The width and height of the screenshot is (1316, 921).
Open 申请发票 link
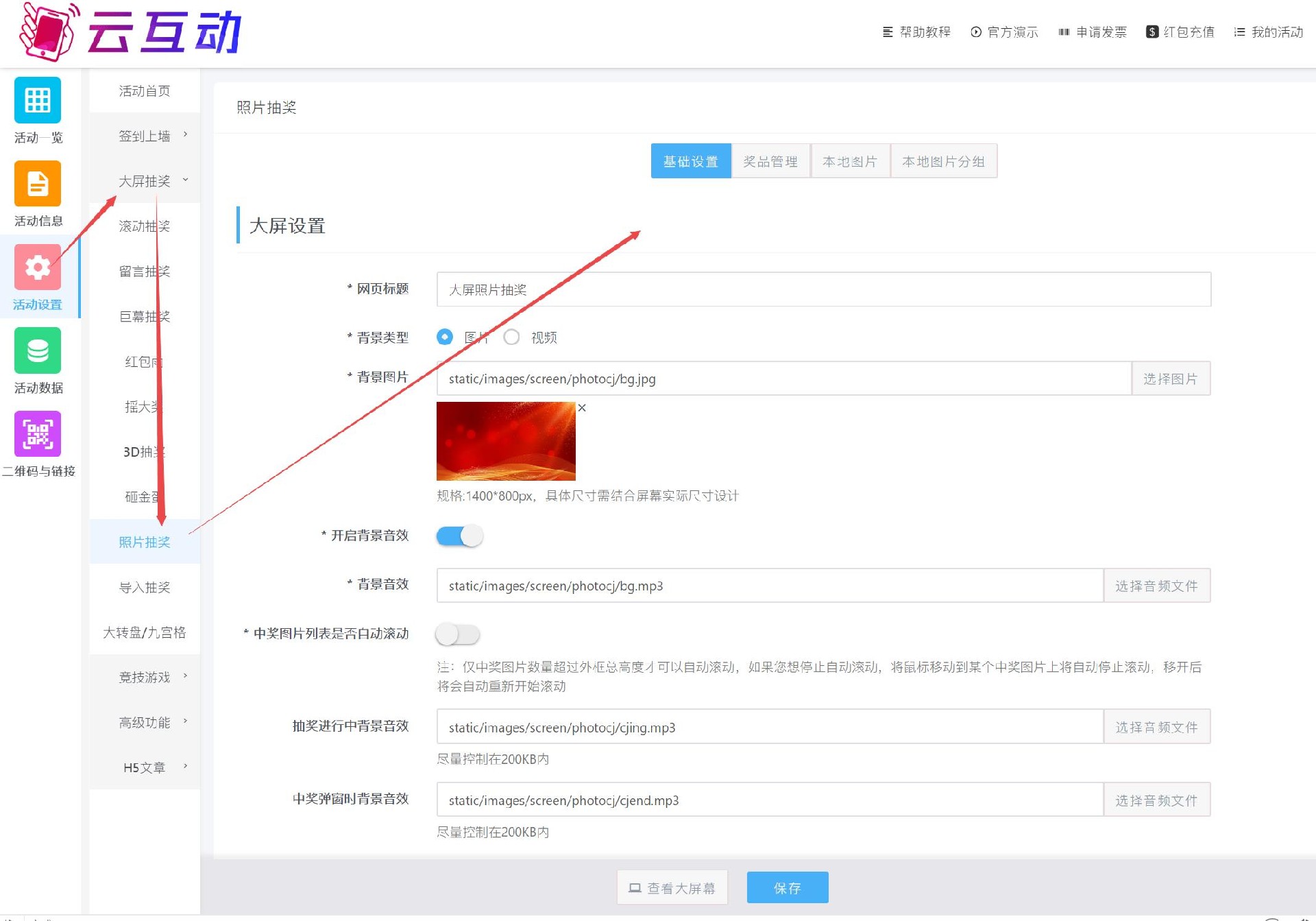(x=1093, y=32)
